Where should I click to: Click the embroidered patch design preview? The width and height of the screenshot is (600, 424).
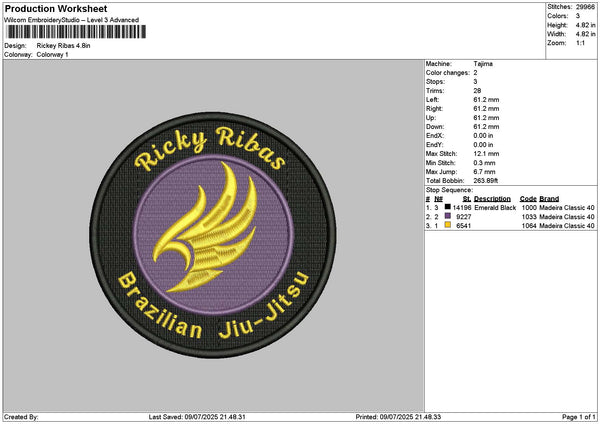pos(213,235)
